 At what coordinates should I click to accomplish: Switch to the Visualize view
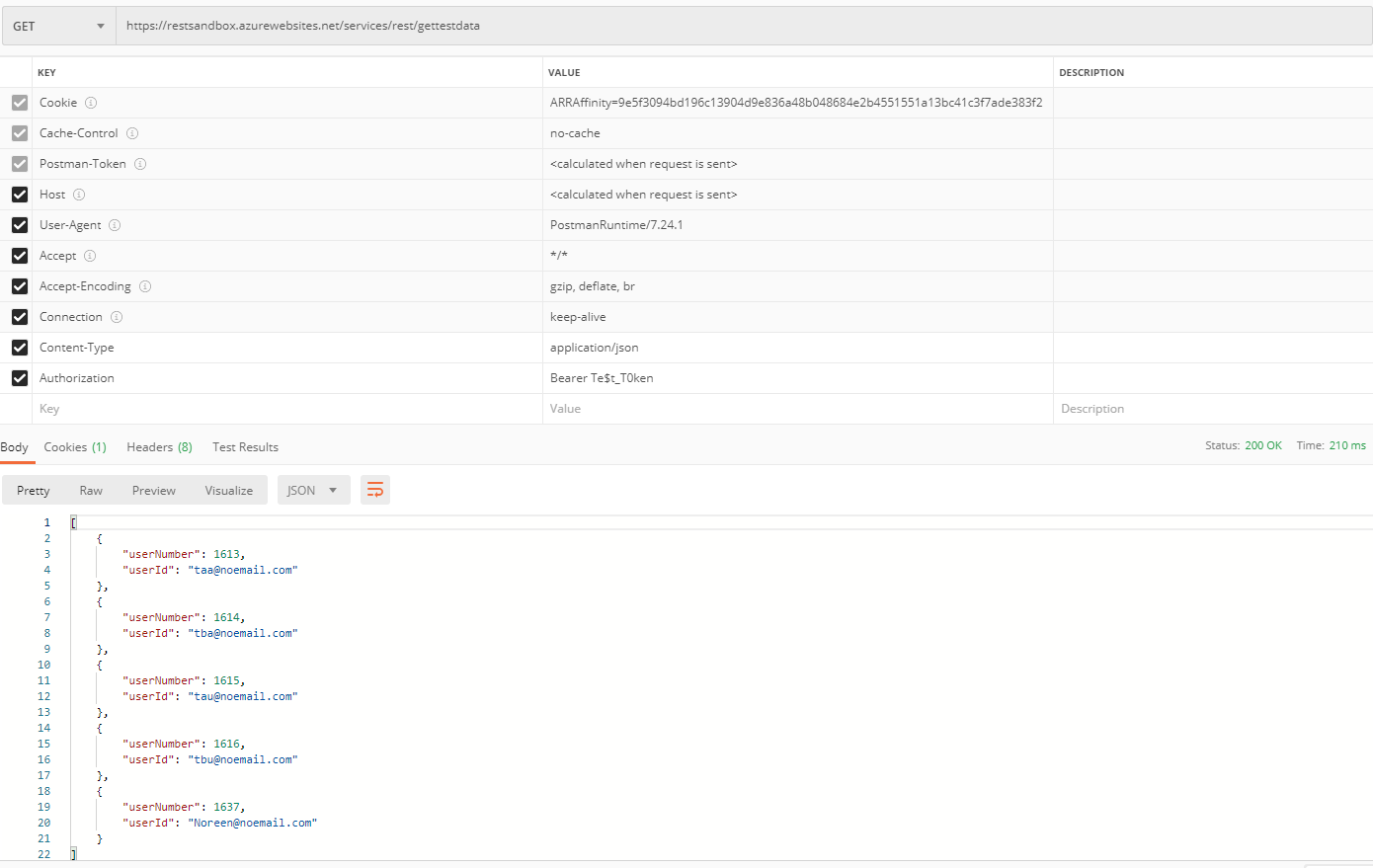(x=228, y=490)
